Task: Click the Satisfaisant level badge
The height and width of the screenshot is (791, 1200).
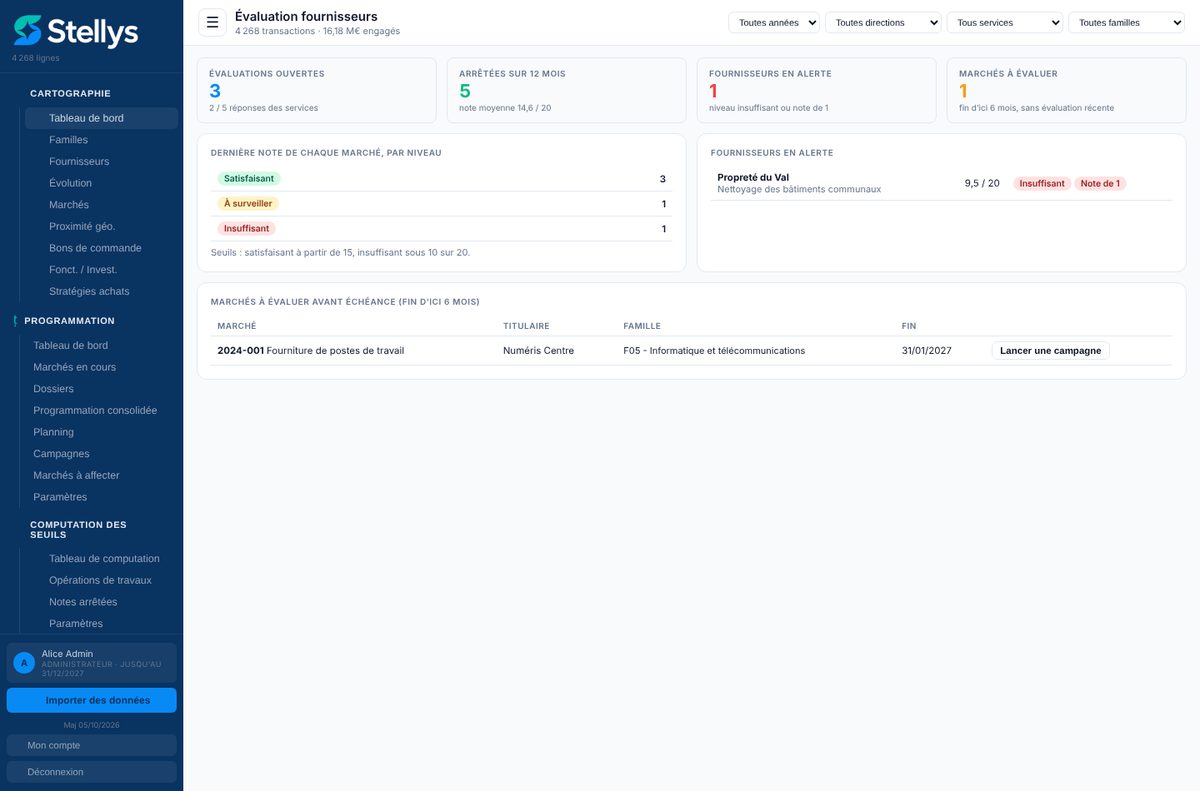Action: [249, 179]
